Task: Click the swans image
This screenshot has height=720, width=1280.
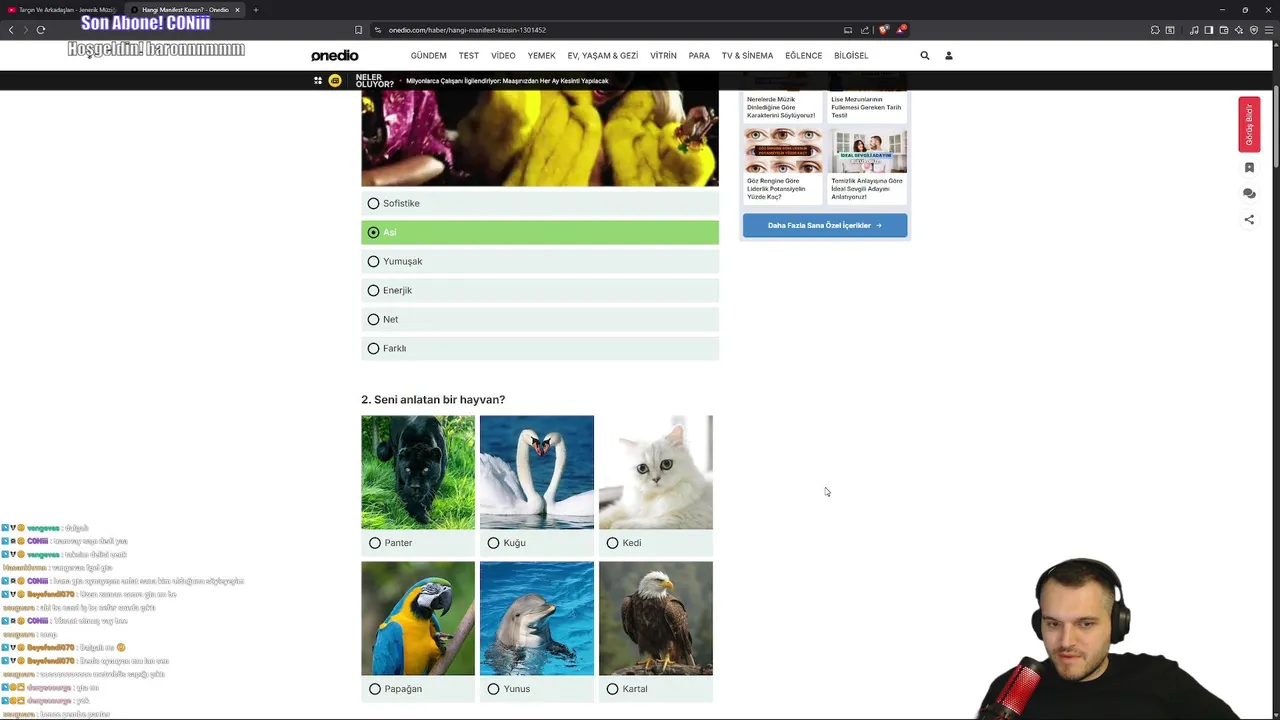Action: (537, 472)
